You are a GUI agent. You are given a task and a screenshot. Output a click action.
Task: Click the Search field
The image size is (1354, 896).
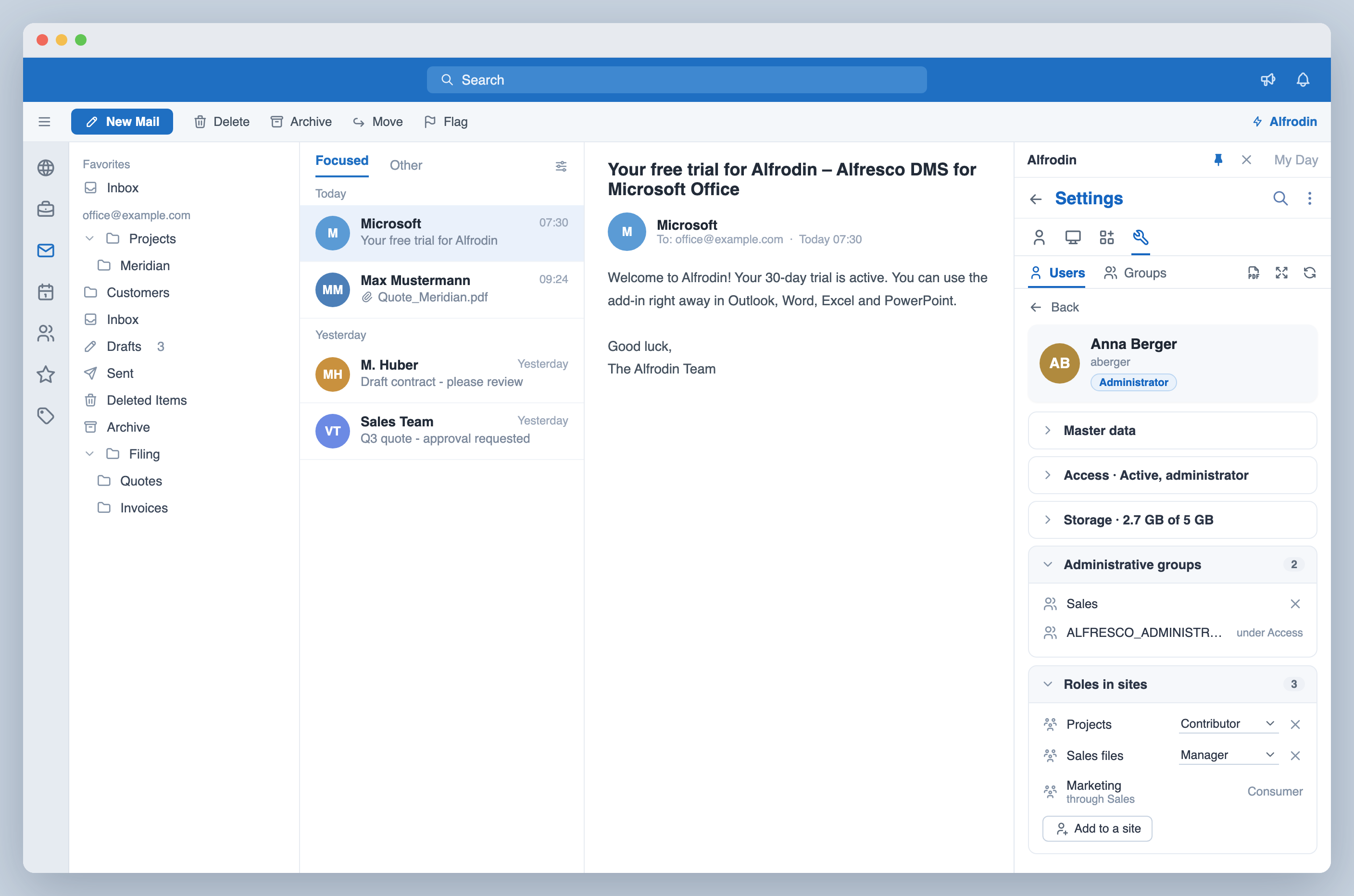676,79
